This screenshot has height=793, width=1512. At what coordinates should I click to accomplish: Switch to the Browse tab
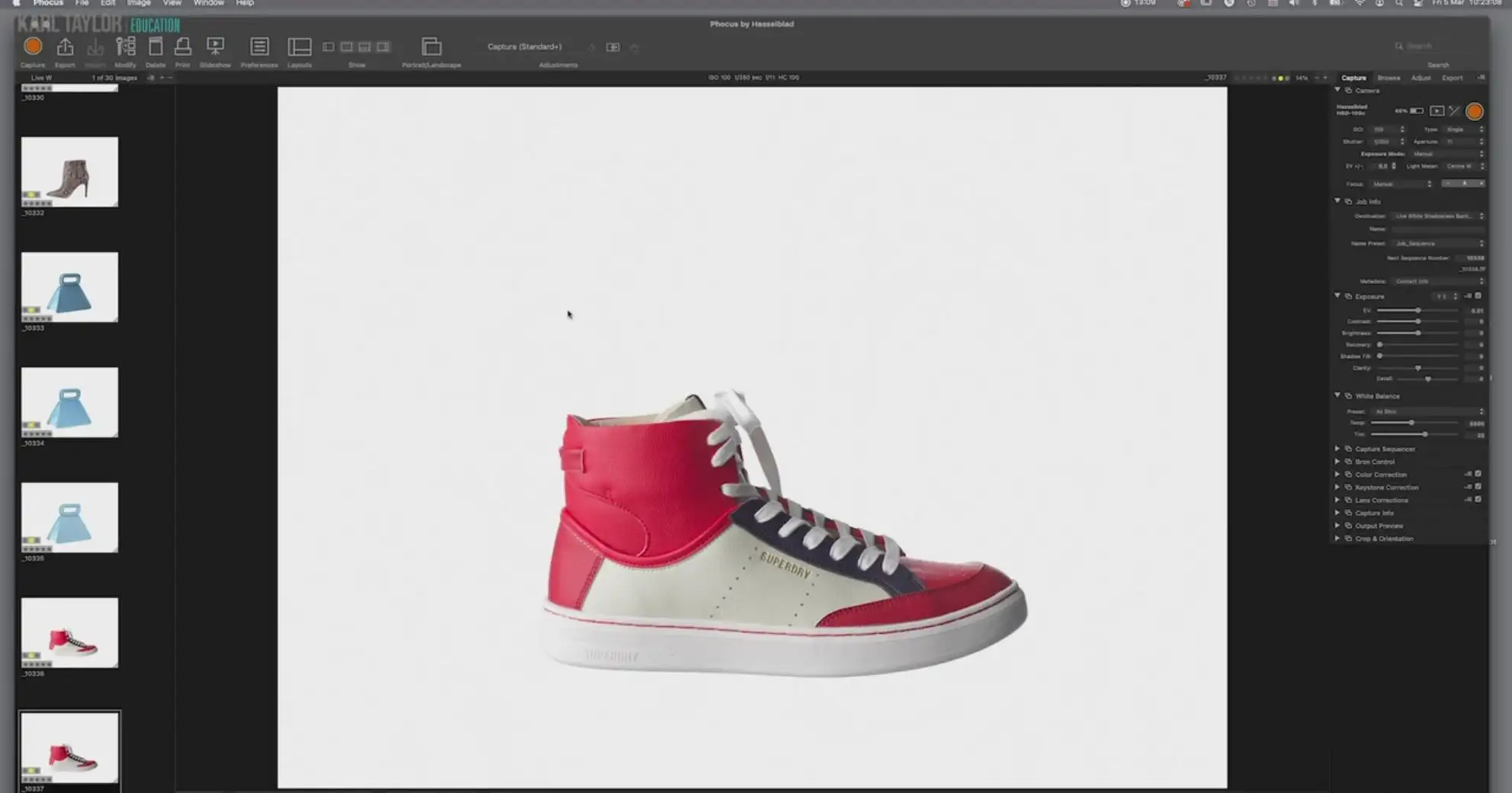tap(1389, 78)
